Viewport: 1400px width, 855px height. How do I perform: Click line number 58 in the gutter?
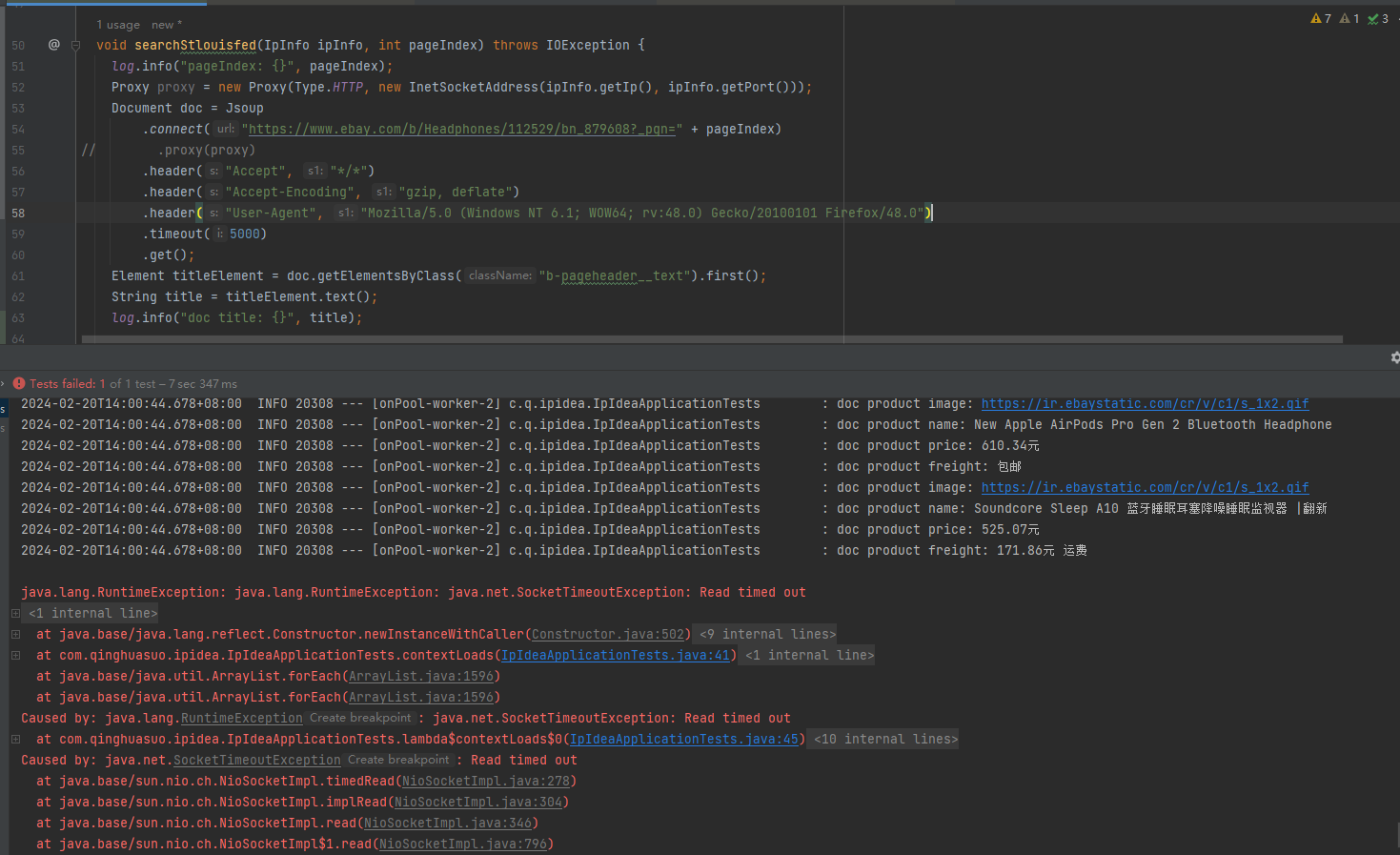click(18, 213)
